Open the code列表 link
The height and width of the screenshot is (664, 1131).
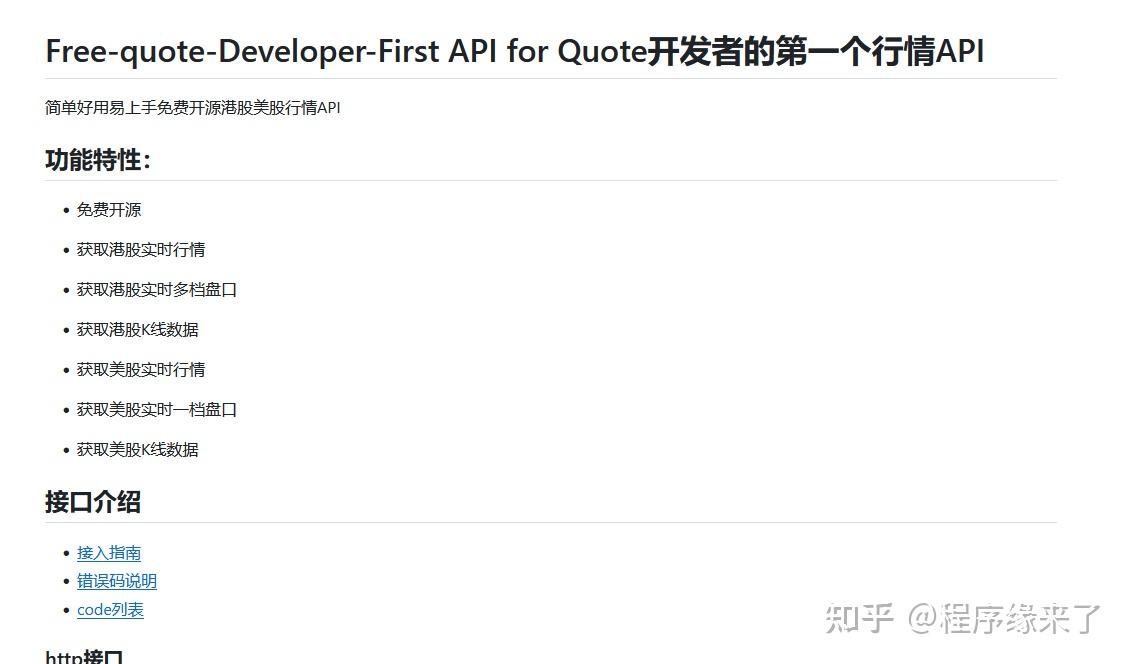coord(110,609)
